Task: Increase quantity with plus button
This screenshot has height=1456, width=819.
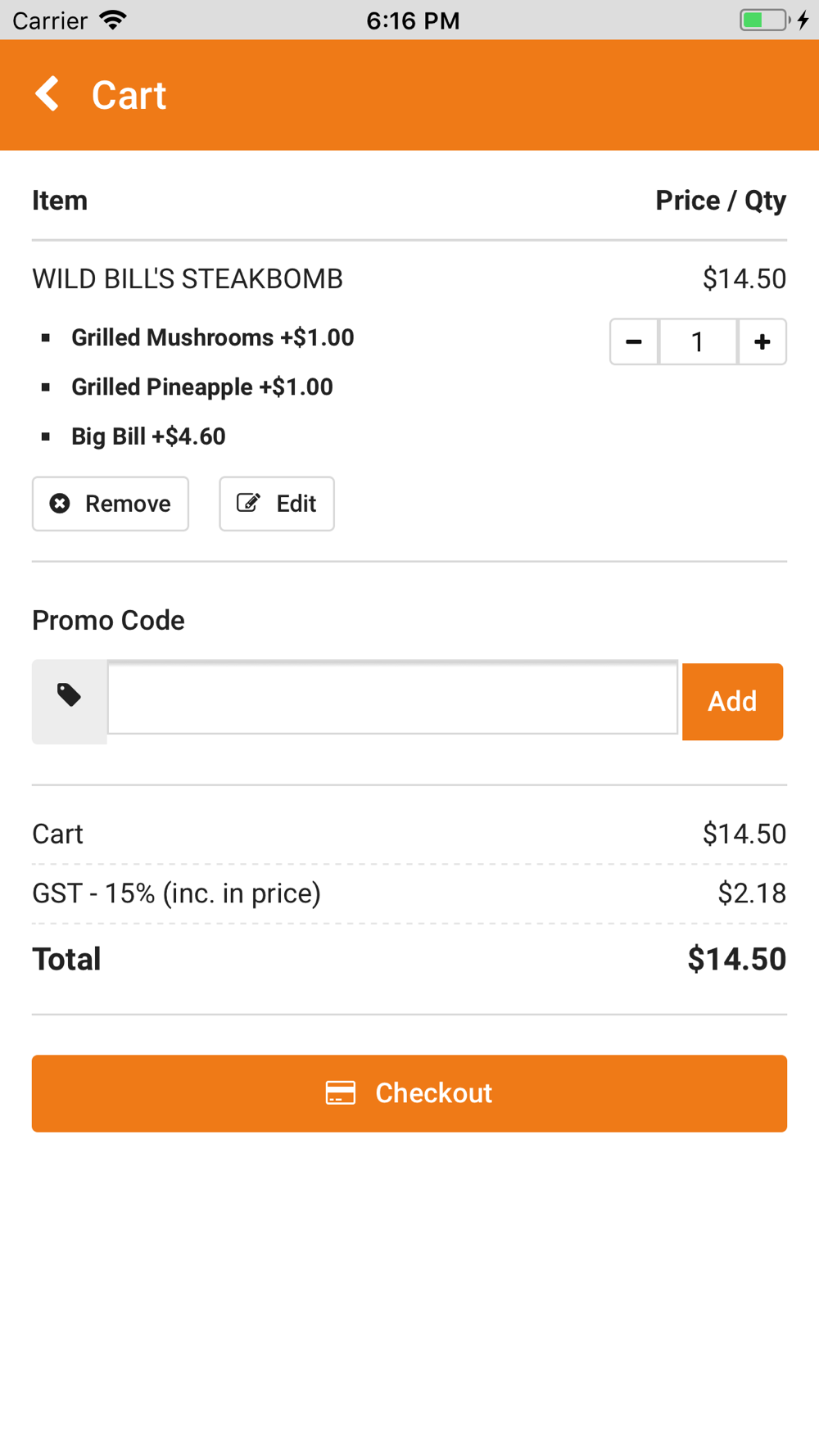Action: pyautogui.click(x=762, y=341)
